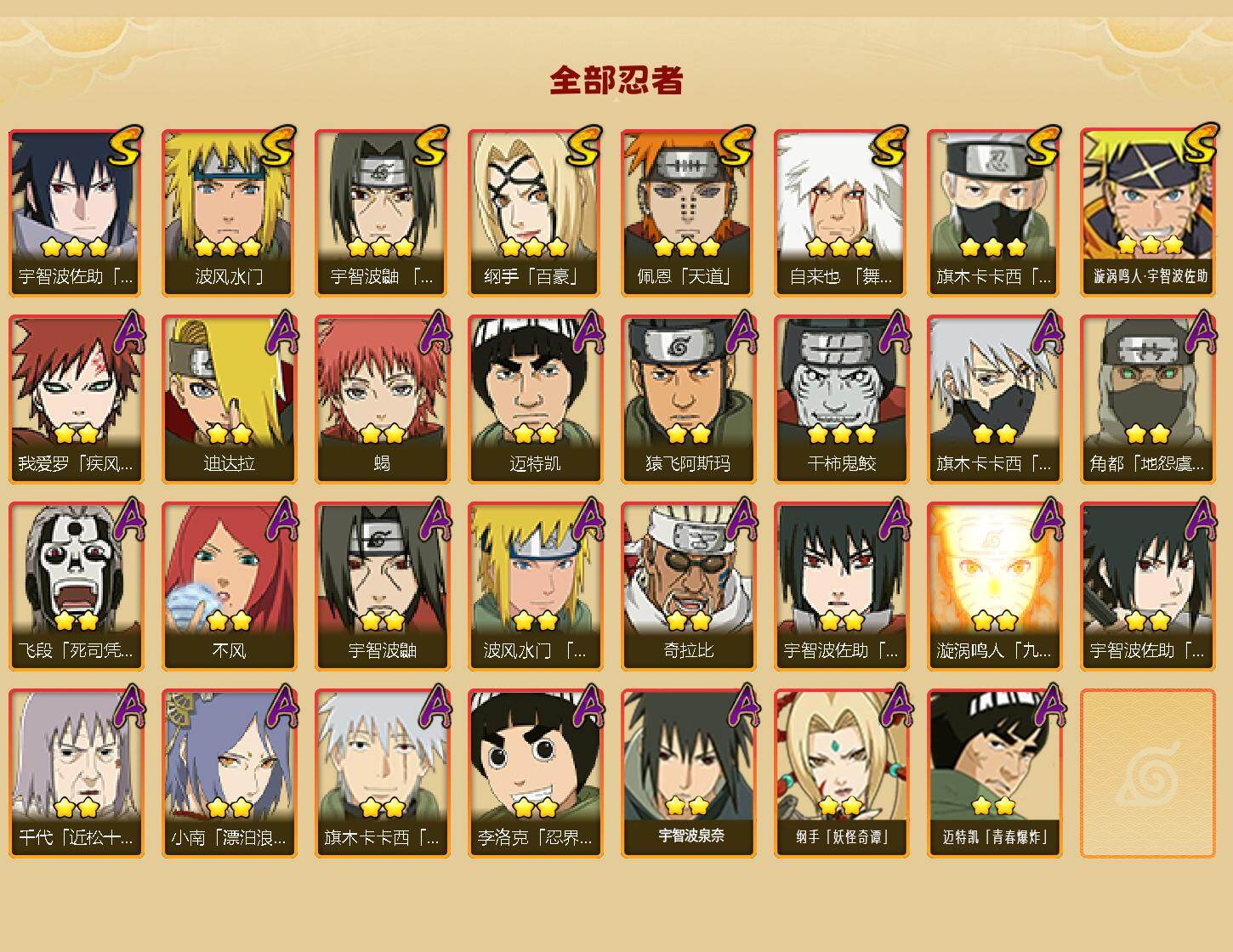Click the 漩涡鸣人·宇智波佐助 card
Viewport: 1233px width, 952px height.
[1147, 212]
